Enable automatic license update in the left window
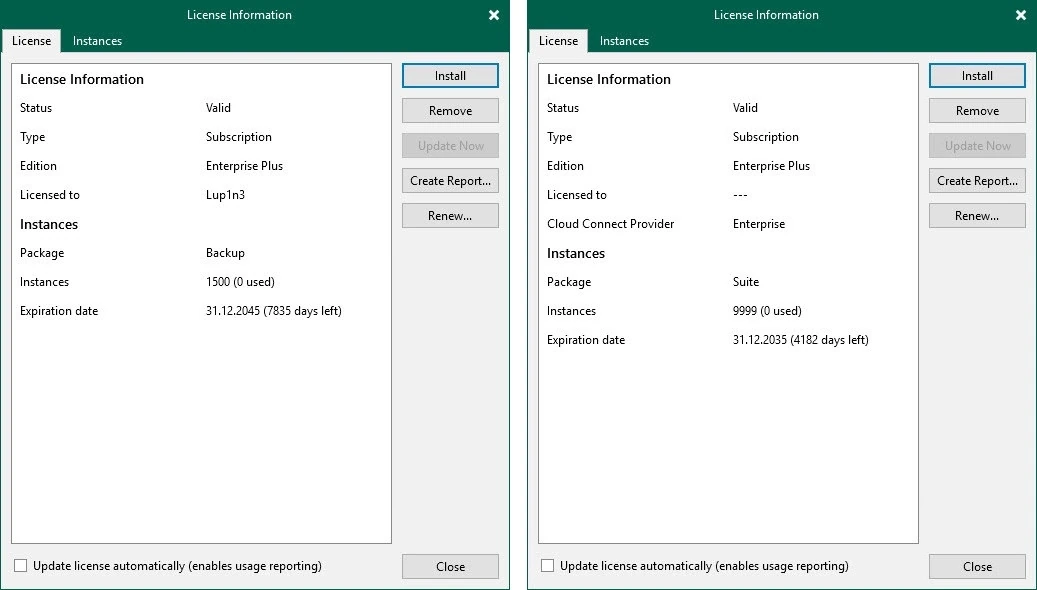This screenshot has height=590, width=1037. click(x=21, y=566)
